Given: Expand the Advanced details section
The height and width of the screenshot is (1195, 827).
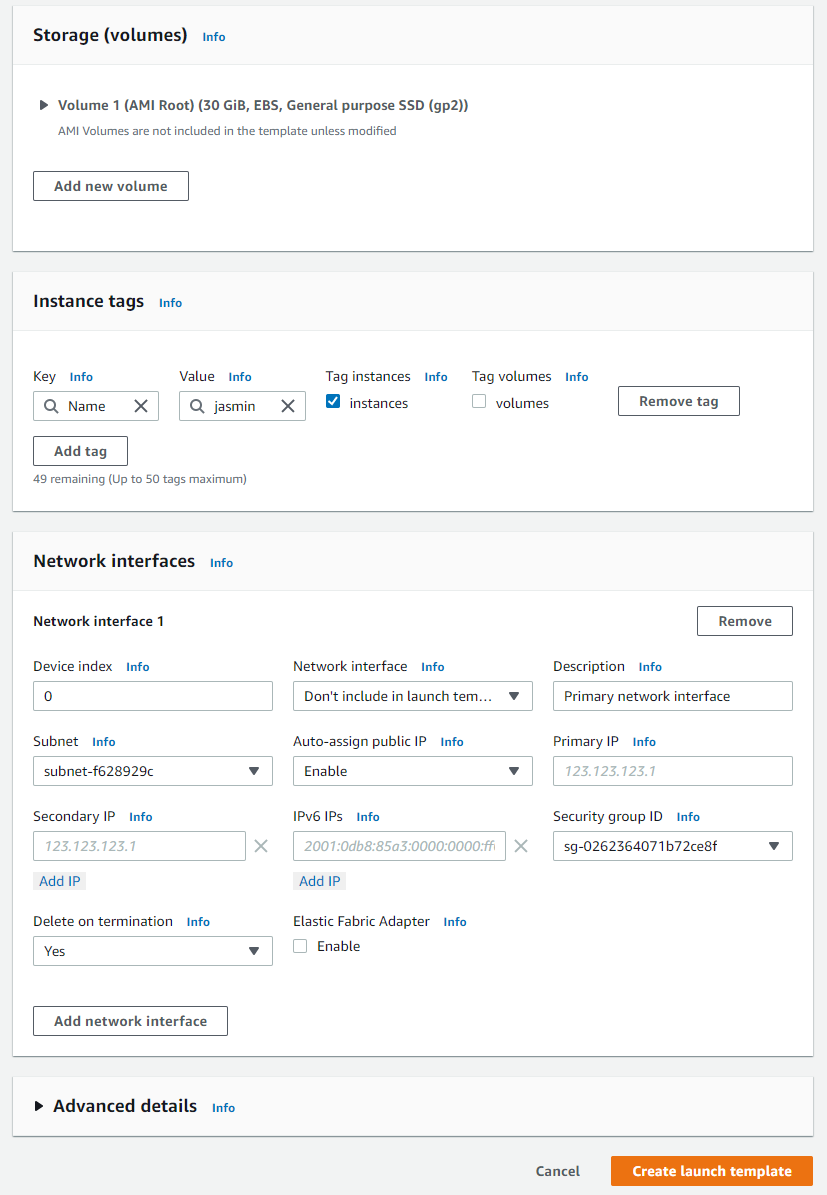Looking at the screenshot, I should [38, 1106].
